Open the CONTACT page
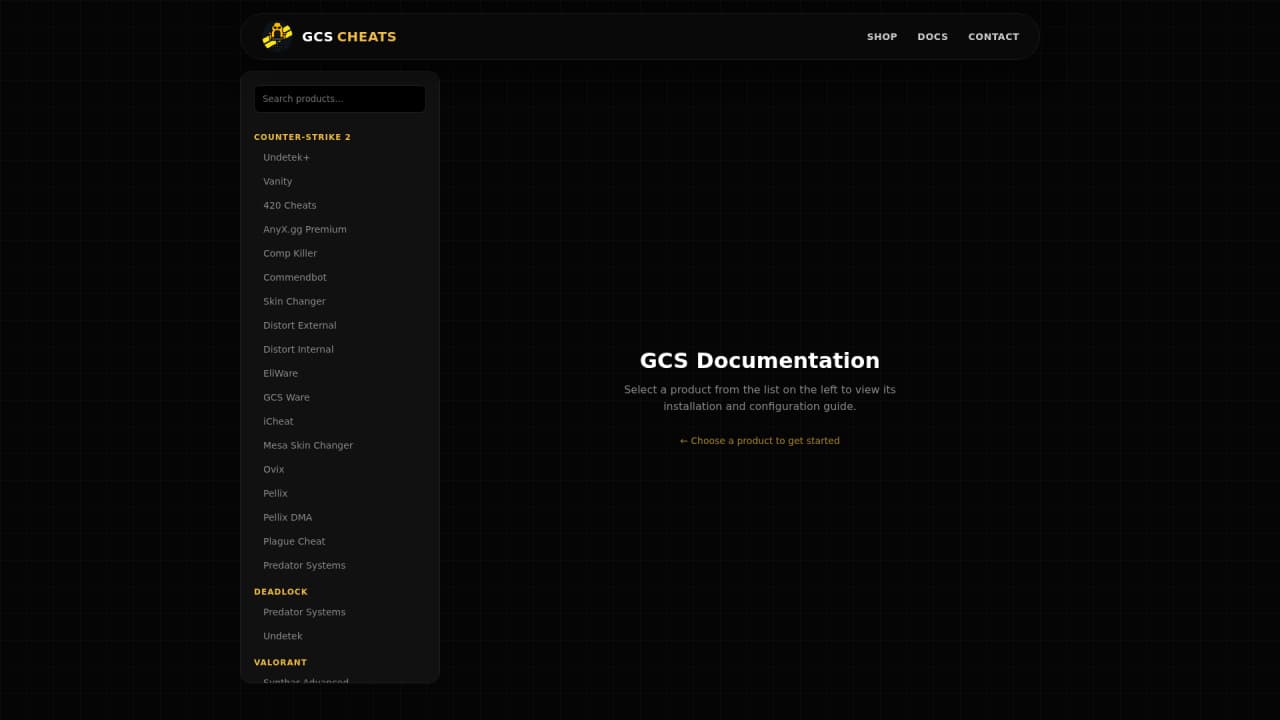The image size is (1280, 720). (x=994, y=37)
